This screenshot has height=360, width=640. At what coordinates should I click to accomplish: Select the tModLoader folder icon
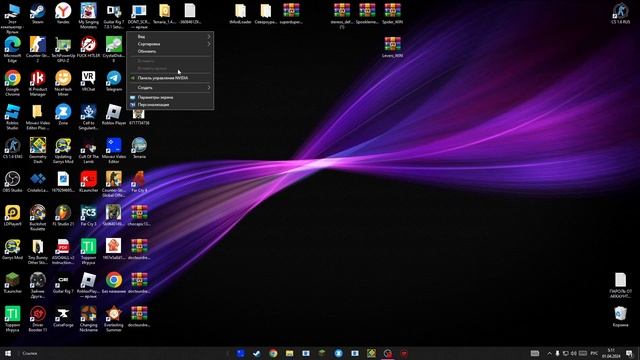[x=240, y=13]
